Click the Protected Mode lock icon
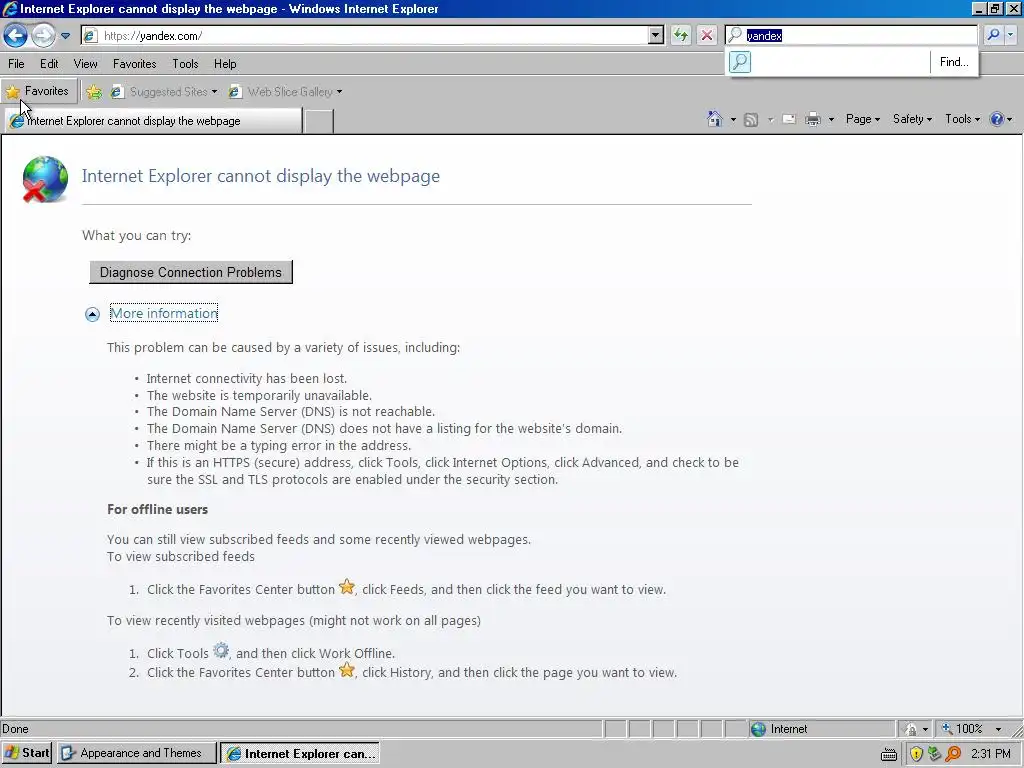The width and height of the screenshot is (1024, 768). (x=910, y=729)
